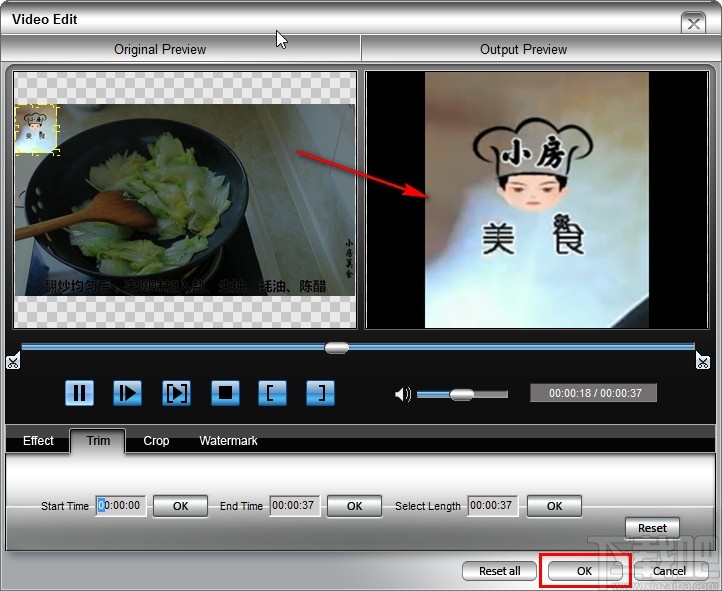Stop the video with square button
Image resolution: width=722 pixels, height=591 pixels.
pos(225,393)
